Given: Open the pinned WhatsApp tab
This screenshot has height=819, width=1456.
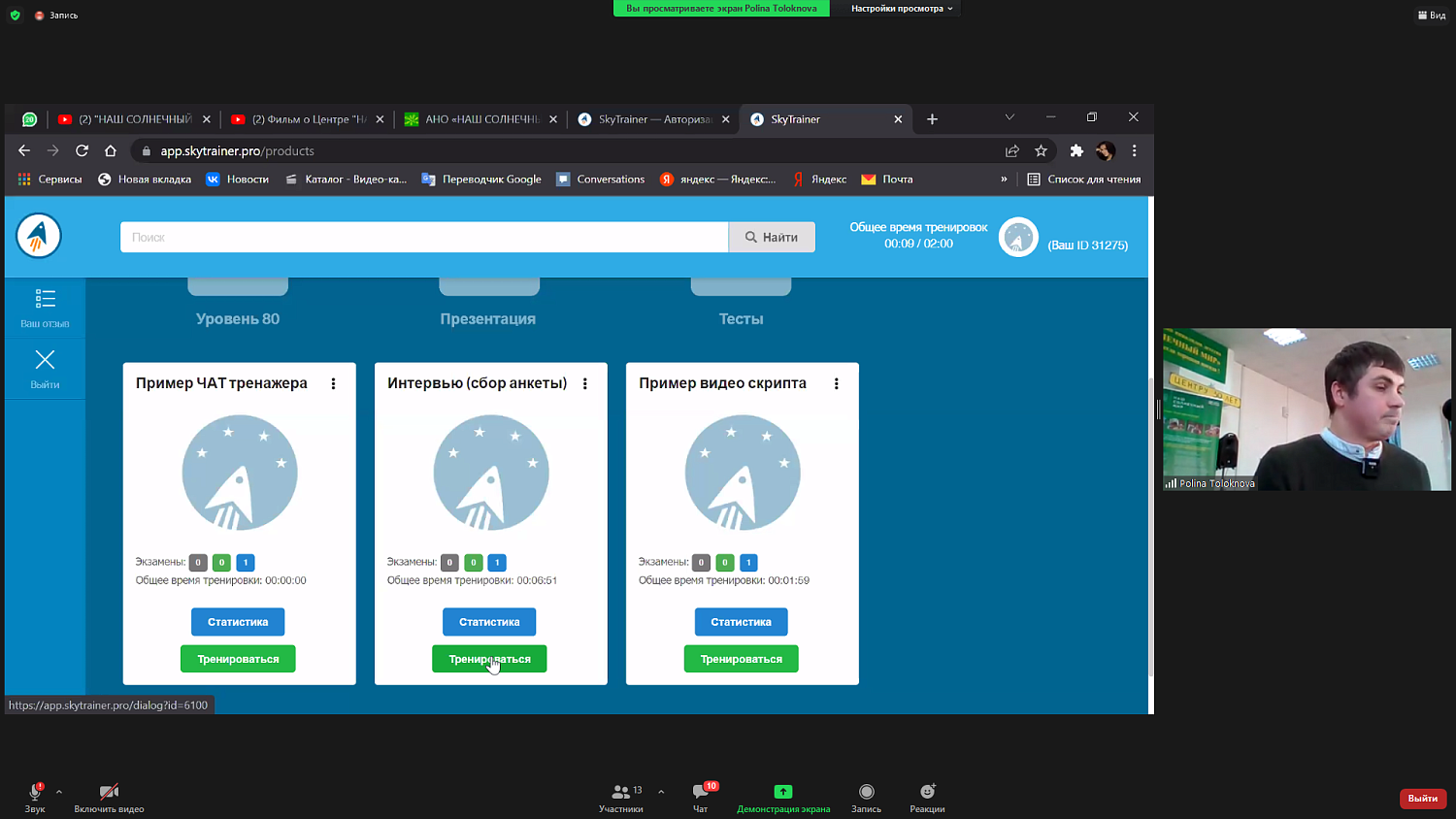Looking at the screenshot, I should 29,119.
